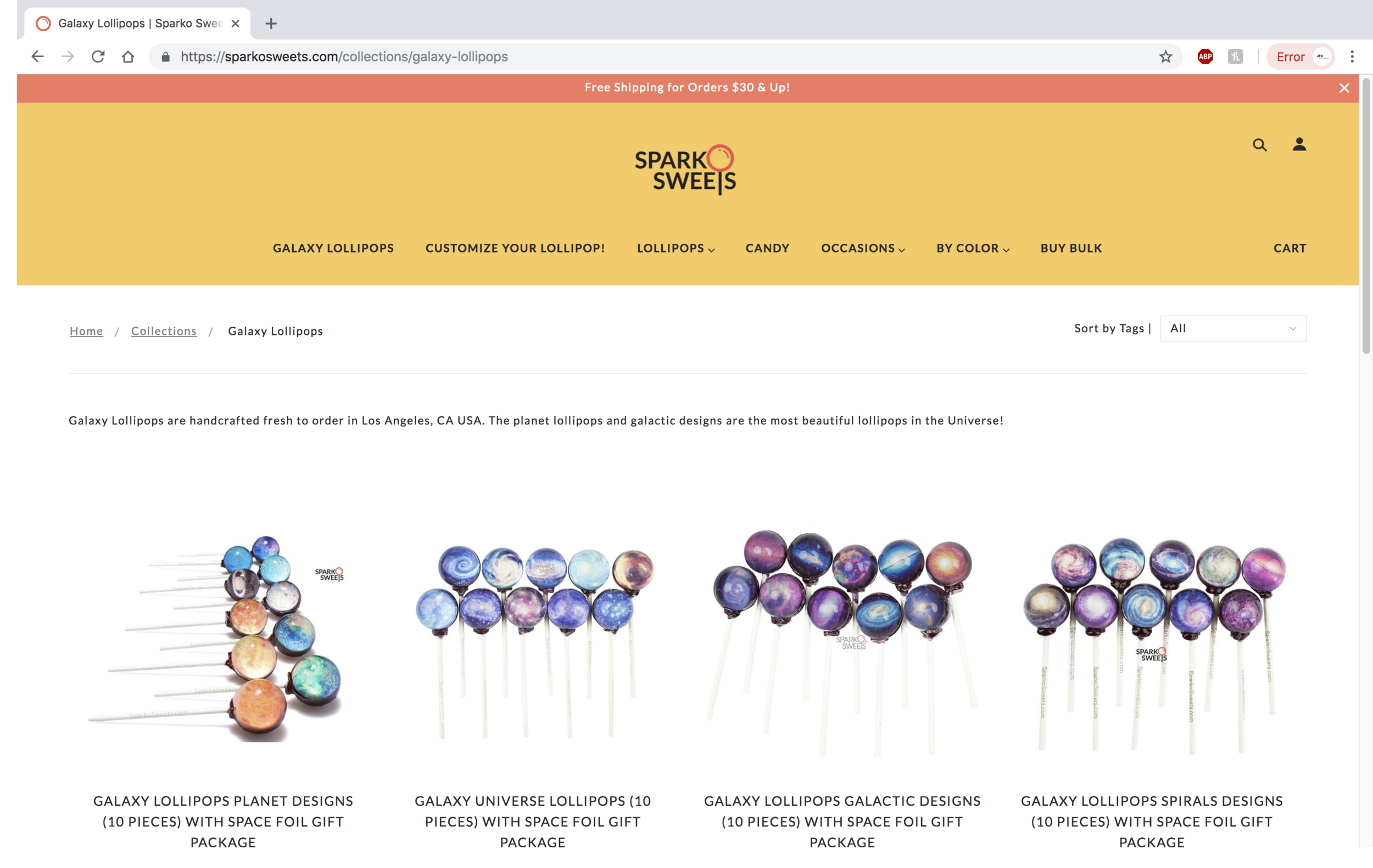Close the Galaxy Lollipops browser tab
This screenshot has width=1373, height=868.
236,24
